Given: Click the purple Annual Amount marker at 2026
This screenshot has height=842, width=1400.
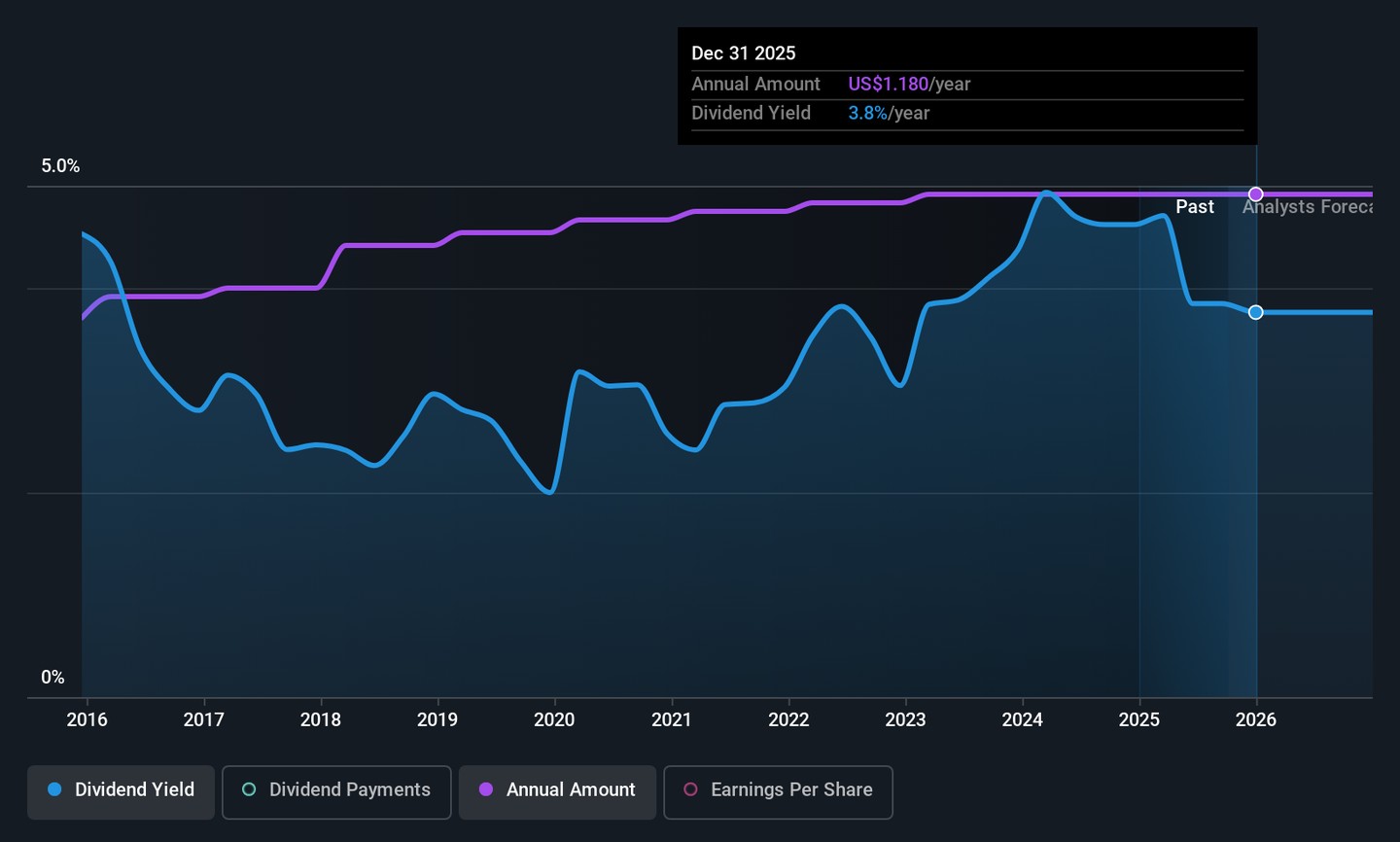Looking at the screenshot, I should pos(1256,194).
